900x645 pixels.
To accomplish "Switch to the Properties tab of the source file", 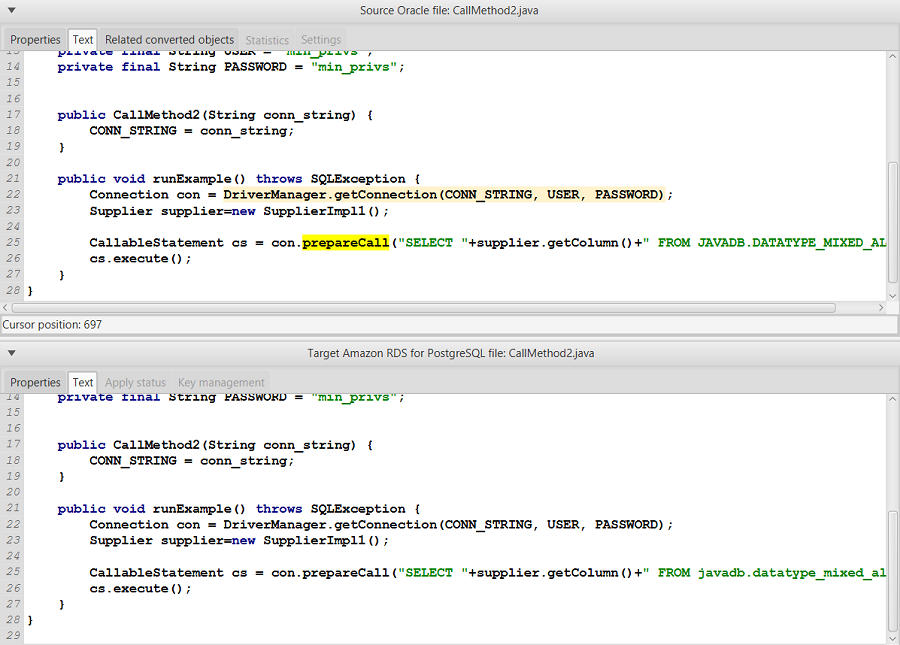I will (x=35, y=39).
